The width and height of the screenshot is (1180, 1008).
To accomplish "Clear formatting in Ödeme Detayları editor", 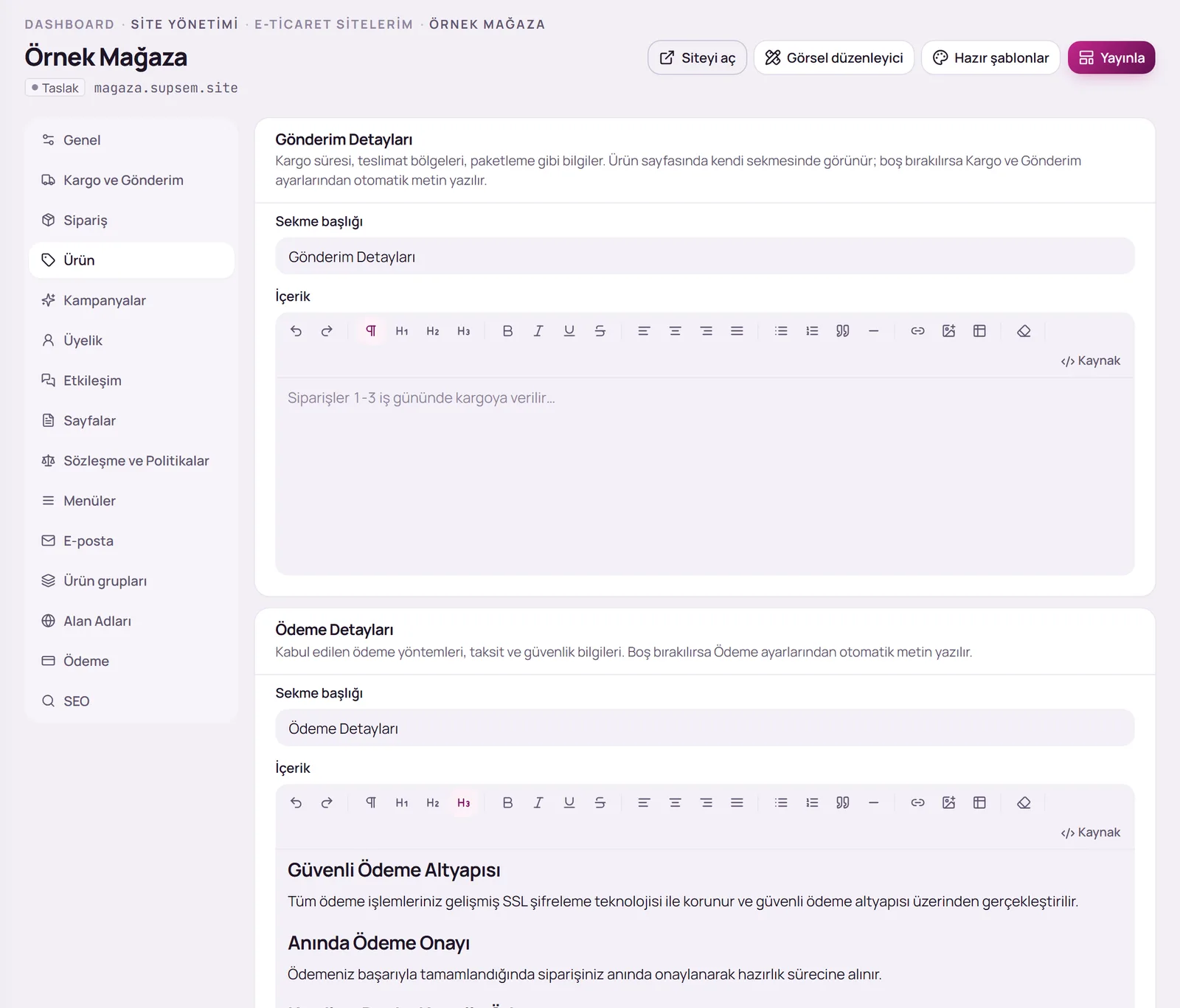I will (1024, 803).
